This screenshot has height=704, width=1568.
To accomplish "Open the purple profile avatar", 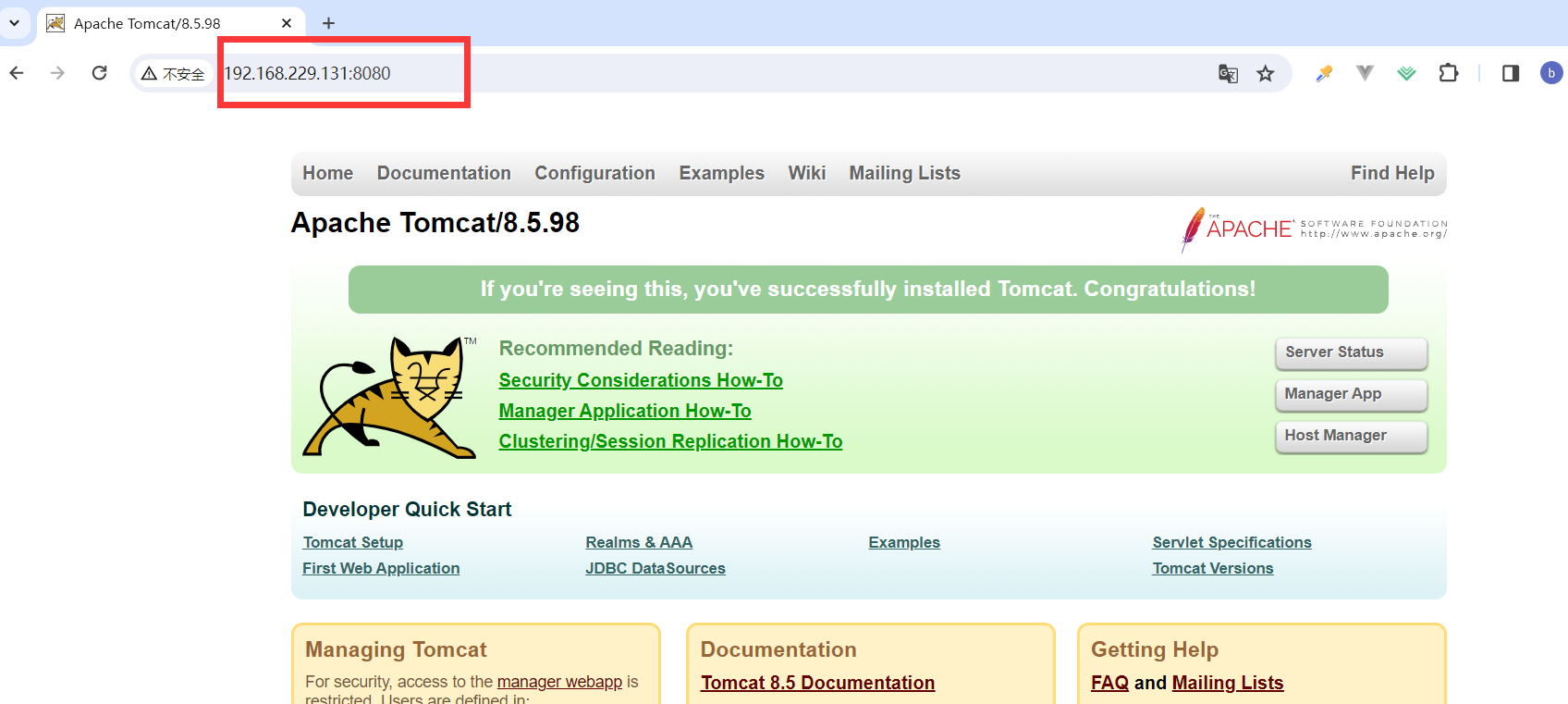I will [x=1551, y=73].
